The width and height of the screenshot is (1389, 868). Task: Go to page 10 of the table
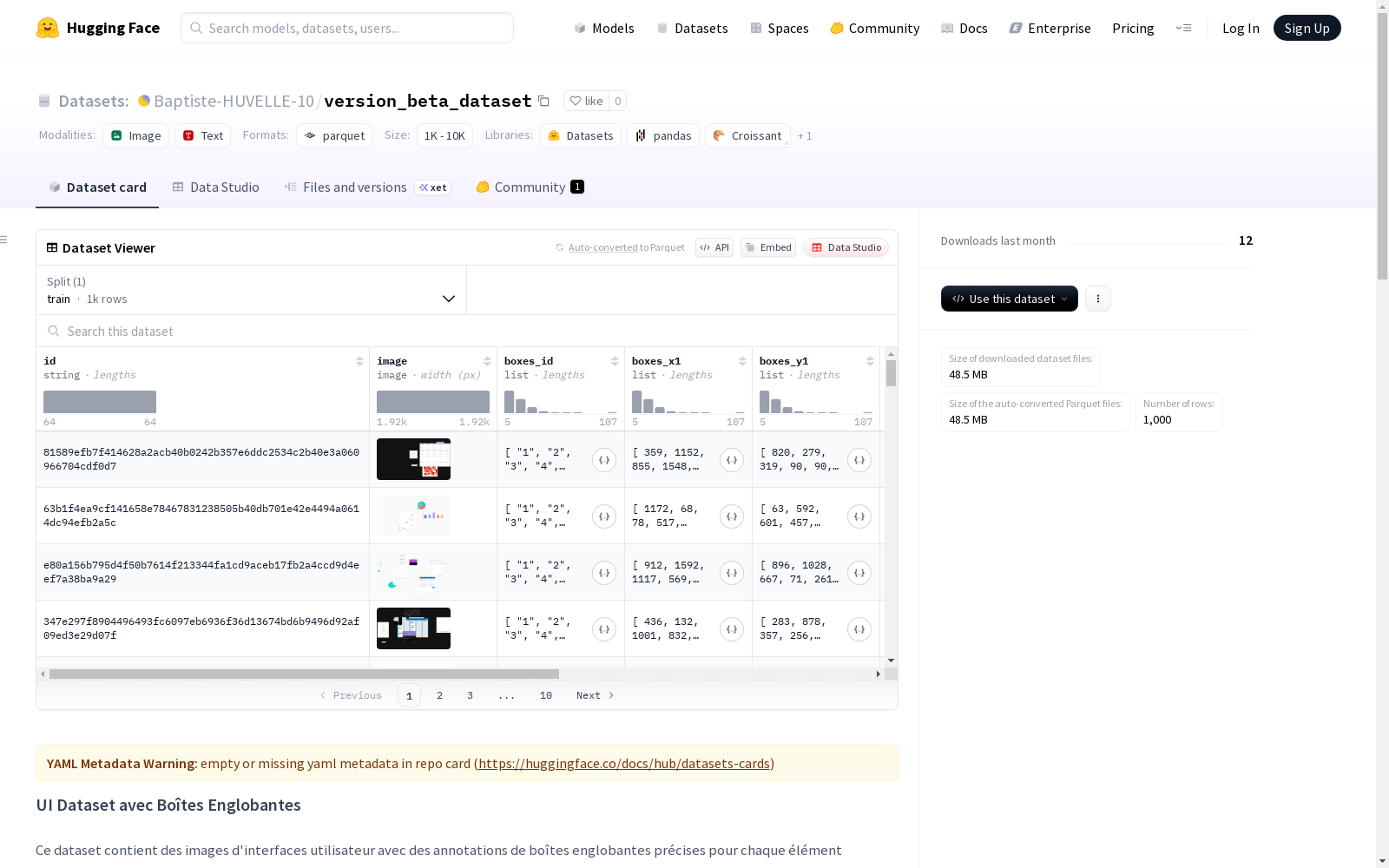(546, 695)
